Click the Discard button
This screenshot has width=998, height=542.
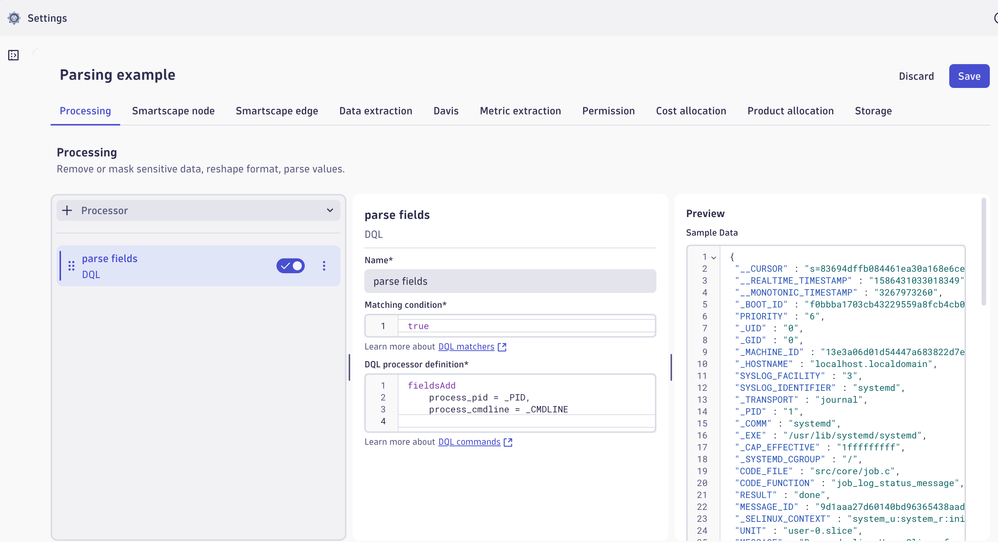point(917,76)
